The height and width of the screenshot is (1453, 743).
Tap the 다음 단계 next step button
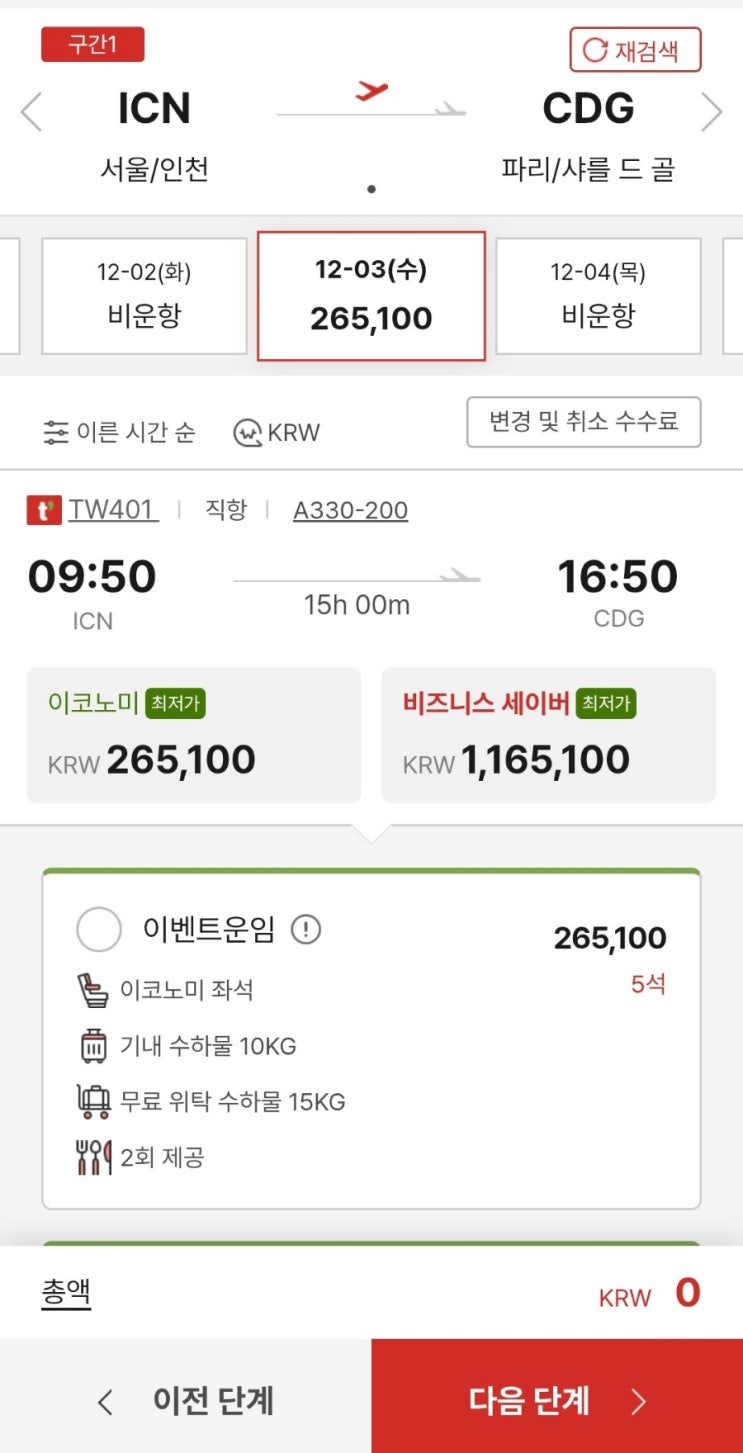pyautogui.click(x=557, y=1400)
